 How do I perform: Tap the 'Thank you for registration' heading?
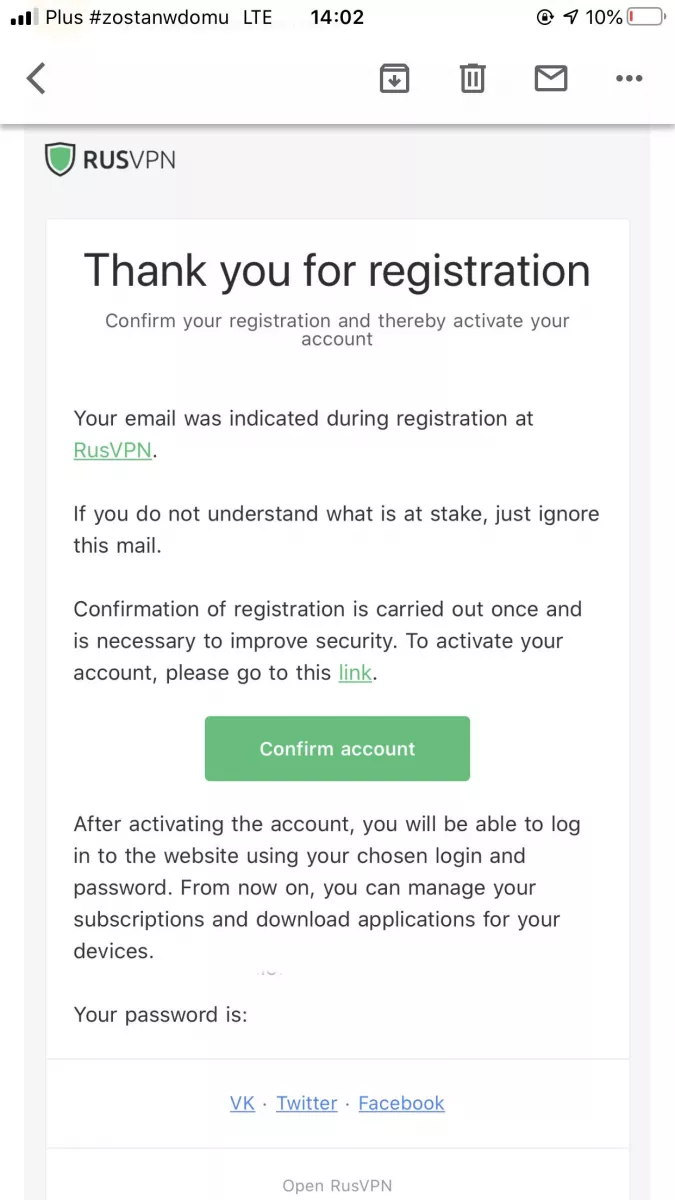[x=337, y=270]
